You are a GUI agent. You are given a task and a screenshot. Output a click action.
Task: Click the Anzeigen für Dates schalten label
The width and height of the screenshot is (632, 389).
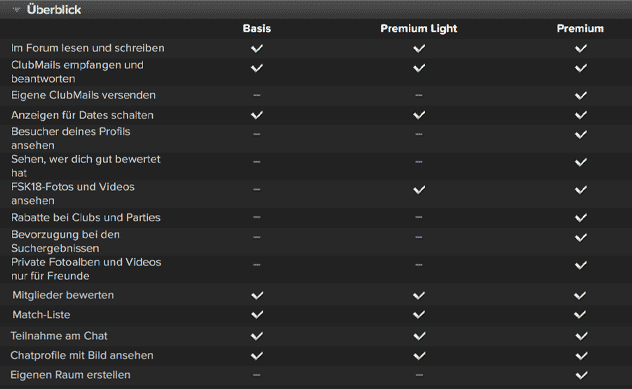[x=82, y=115]
